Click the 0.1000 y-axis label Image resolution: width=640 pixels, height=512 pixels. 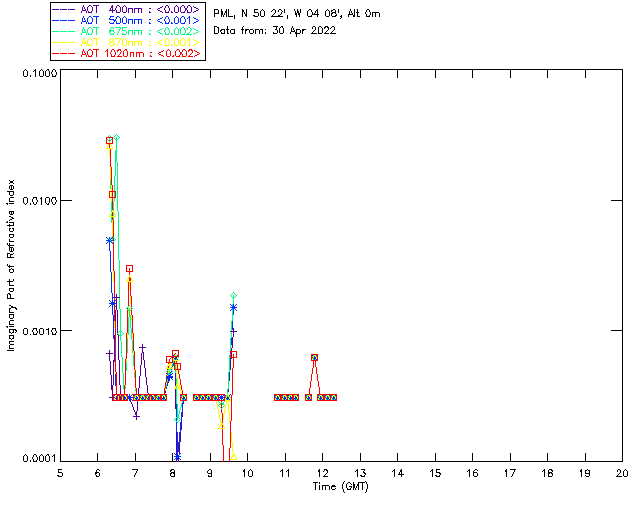coord(40,73)
